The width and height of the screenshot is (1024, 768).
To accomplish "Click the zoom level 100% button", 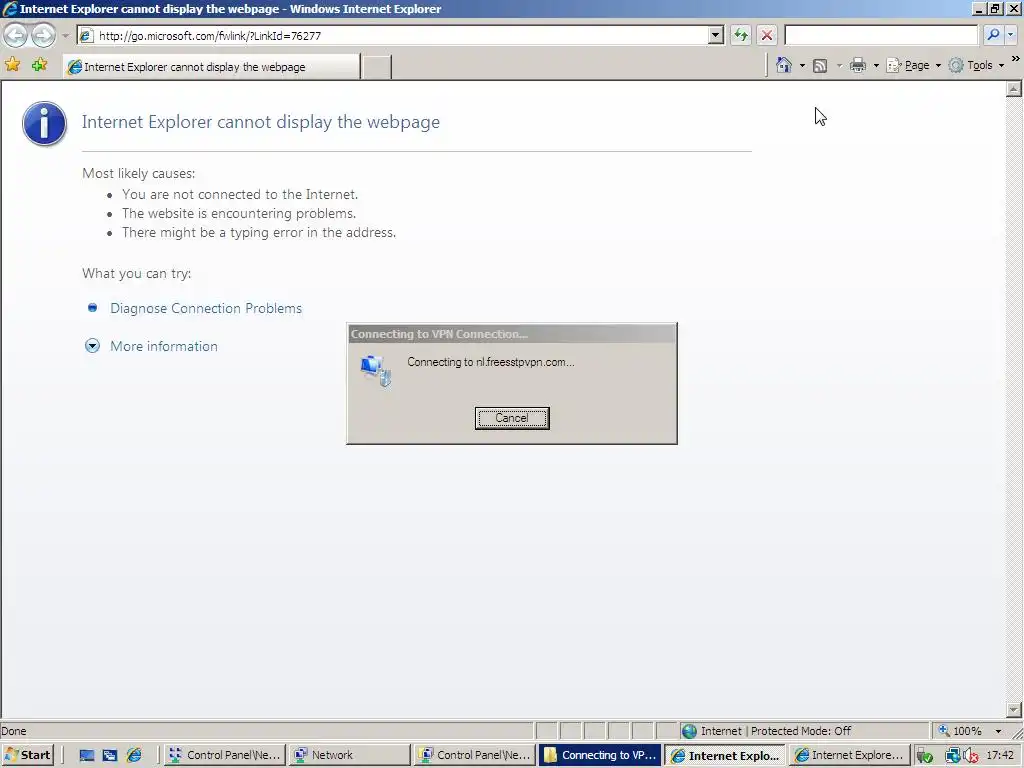I will (x=960, y=731).
